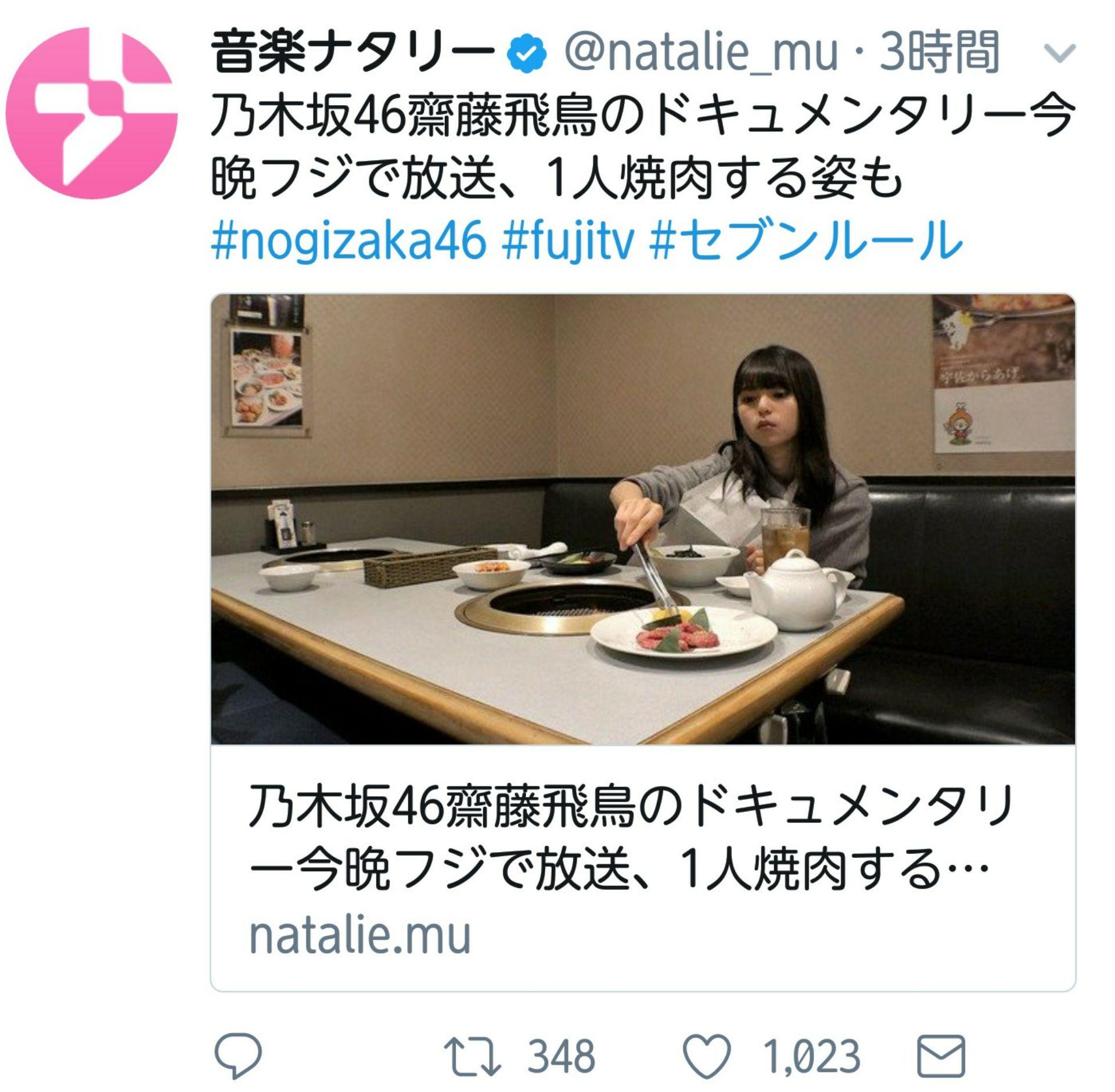
Task: Expand tweet options chevron menu
Action: point(1060,53)
